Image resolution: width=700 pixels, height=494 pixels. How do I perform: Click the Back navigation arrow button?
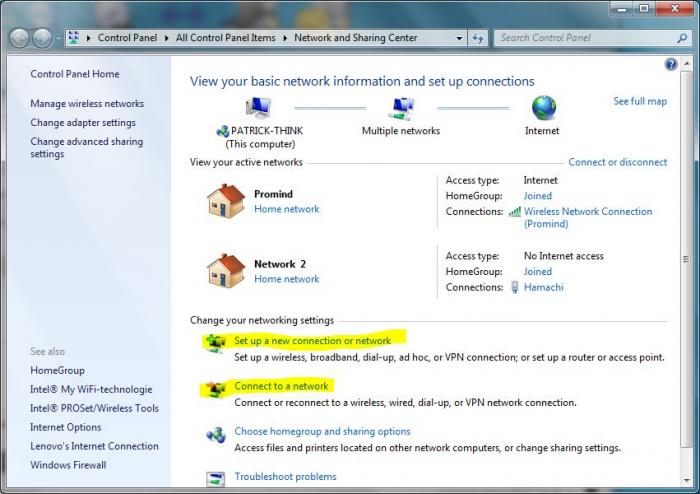pos(19,38)
